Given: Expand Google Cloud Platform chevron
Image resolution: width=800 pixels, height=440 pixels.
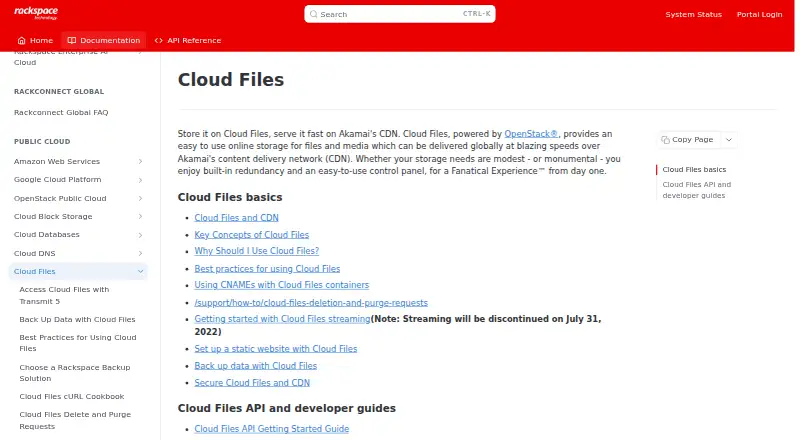Looking at the screenshot, I should pyautogui.click(x=140, y=180).
